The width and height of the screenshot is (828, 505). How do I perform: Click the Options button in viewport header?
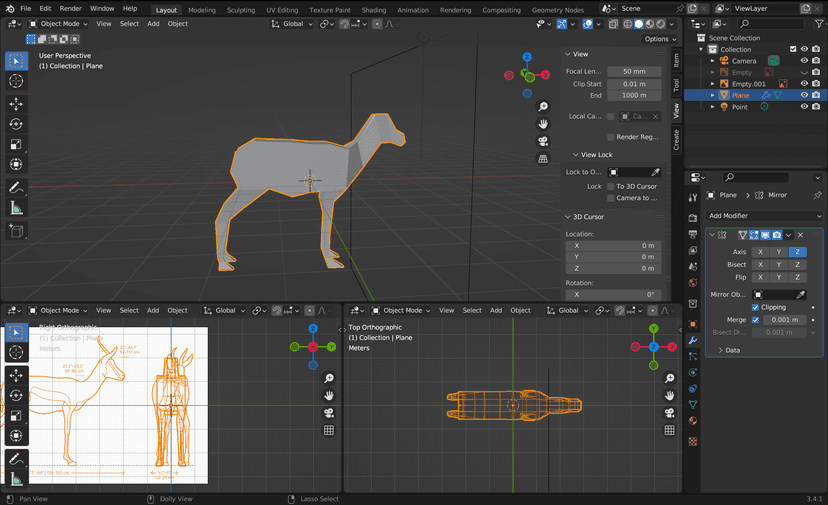point(658,39)
